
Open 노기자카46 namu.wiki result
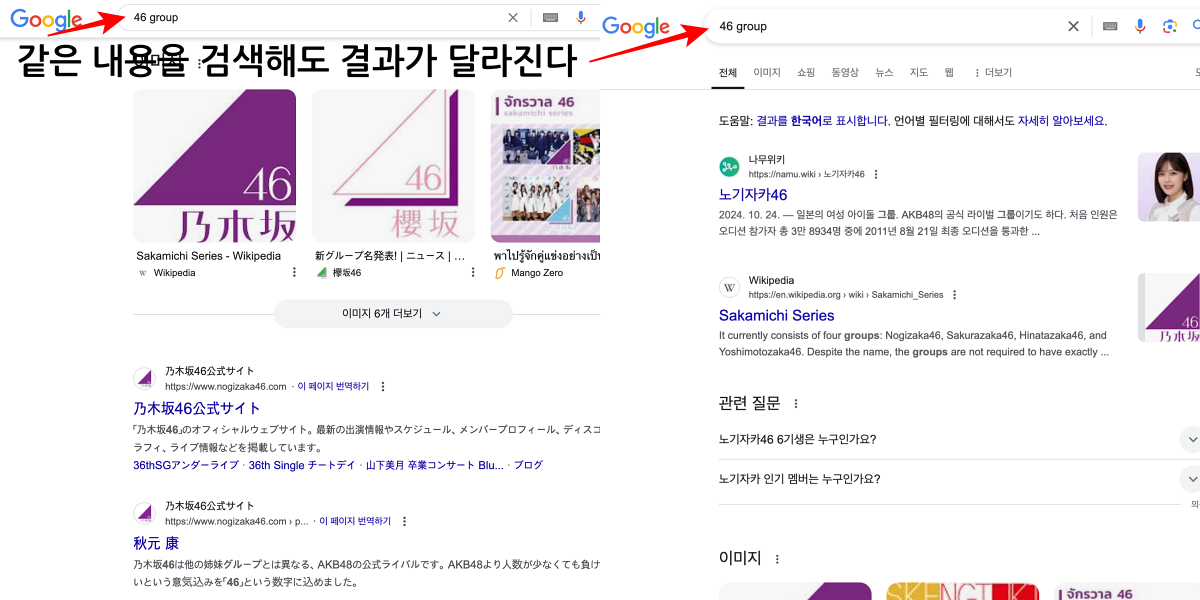(753, 195)
